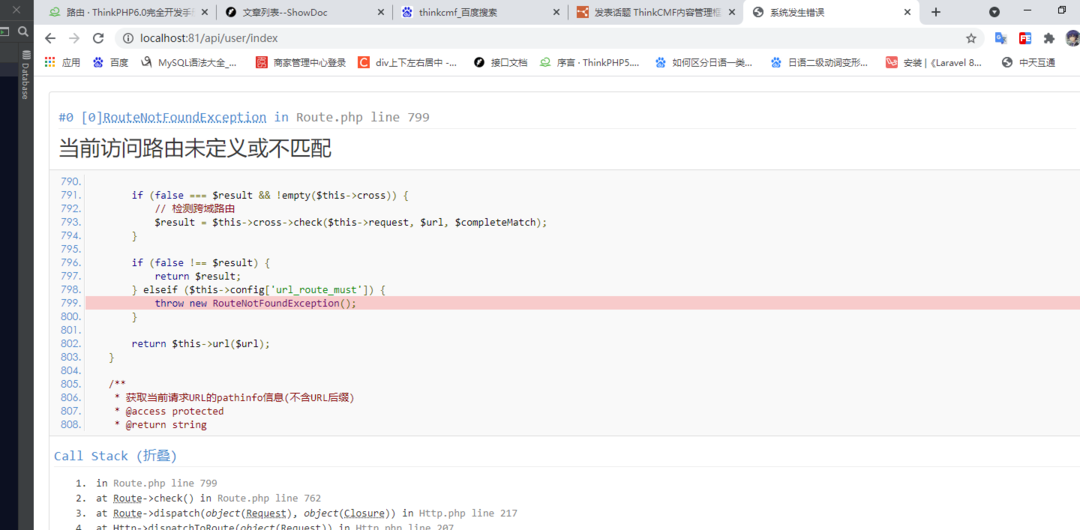Open the profile avatar menu
Screen dimensions: 1080x530
point(1072,39)
